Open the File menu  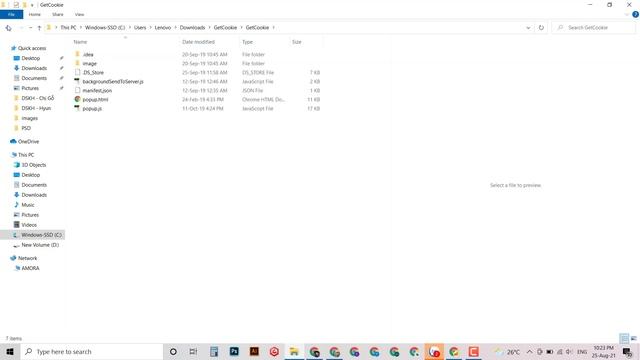11,14
